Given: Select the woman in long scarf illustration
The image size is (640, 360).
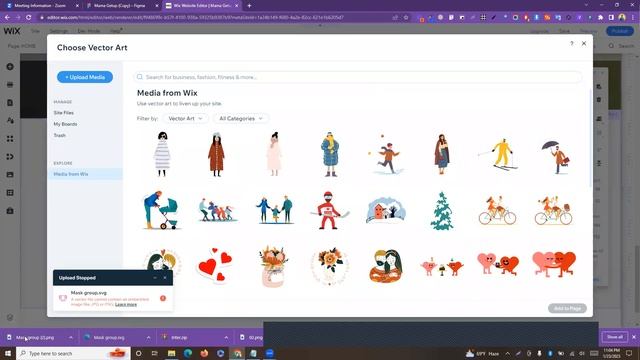Looking at the screenshot, I should click(442, 154).
